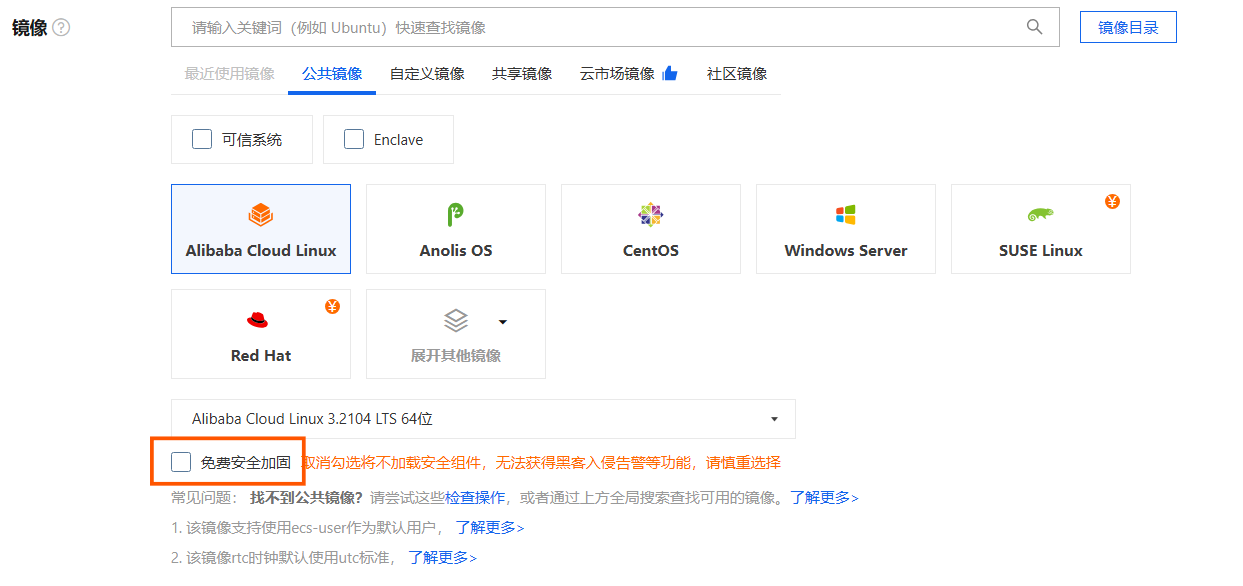Click 了解更多 next to rtc时钟 note

(x=442, y=557)
